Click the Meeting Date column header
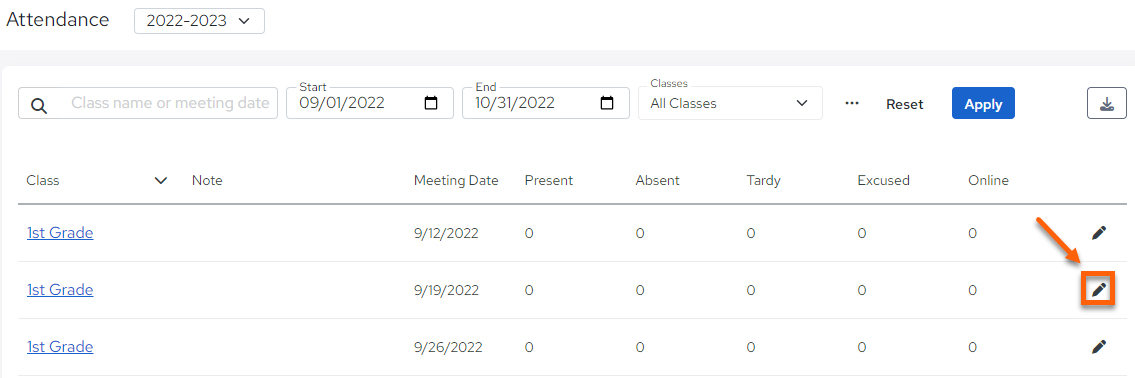 click(x=456, y=180)
